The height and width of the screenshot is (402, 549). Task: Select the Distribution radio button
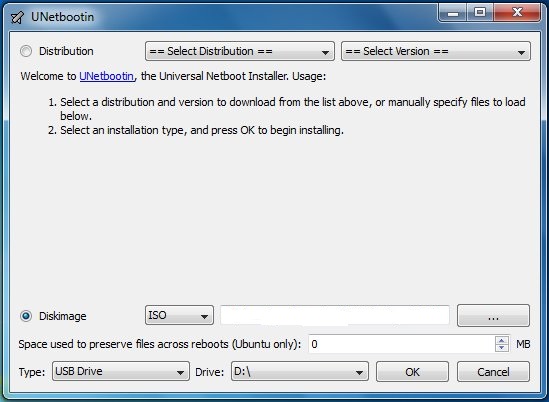coord(26,51)
